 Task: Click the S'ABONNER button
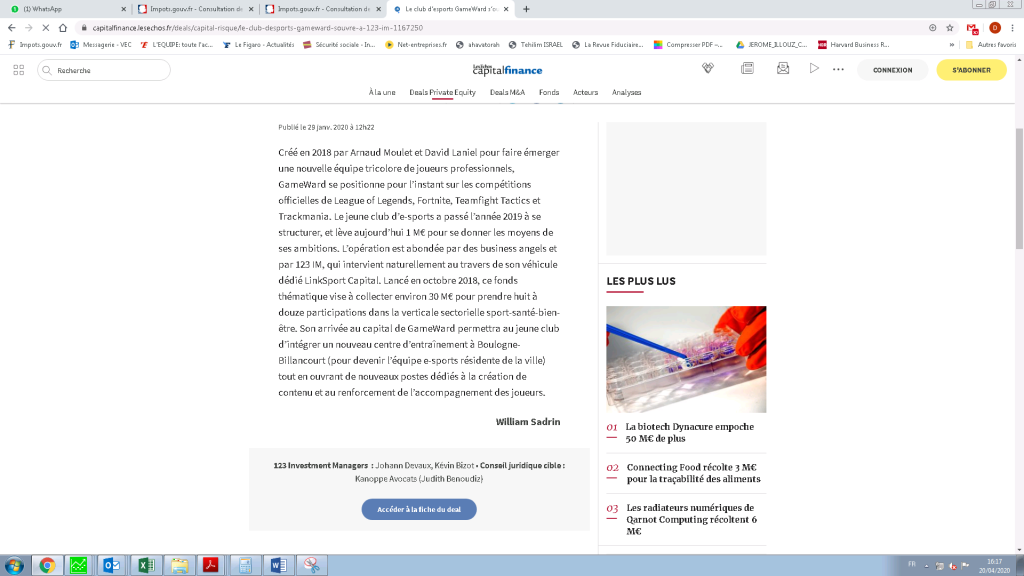(x=971, y=70)
